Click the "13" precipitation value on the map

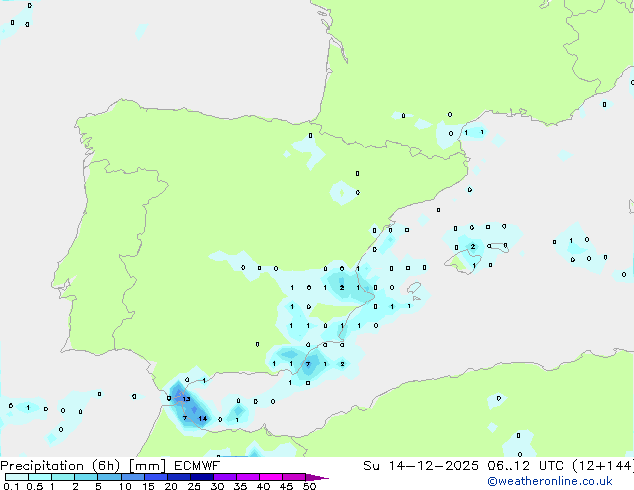[x=186, y=399]
